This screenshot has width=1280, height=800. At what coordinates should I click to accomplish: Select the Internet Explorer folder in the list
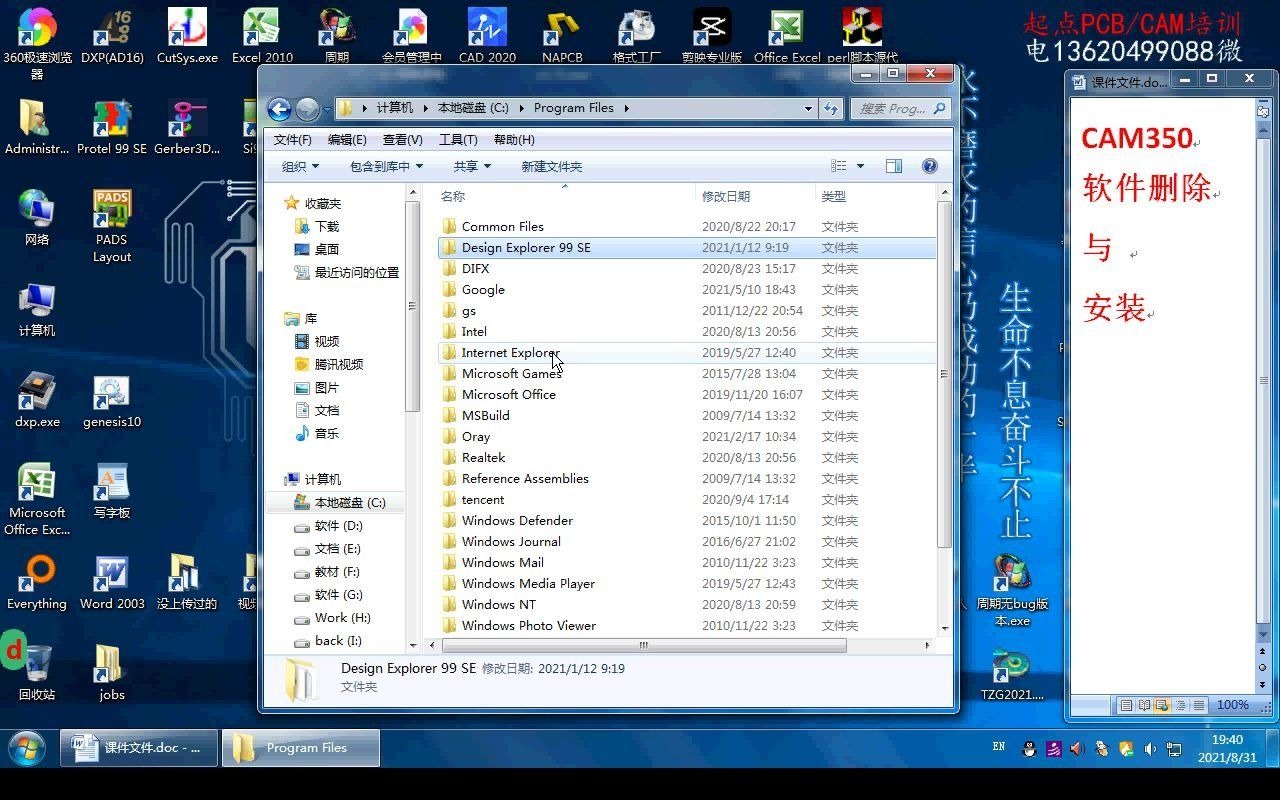coord(512,352)
